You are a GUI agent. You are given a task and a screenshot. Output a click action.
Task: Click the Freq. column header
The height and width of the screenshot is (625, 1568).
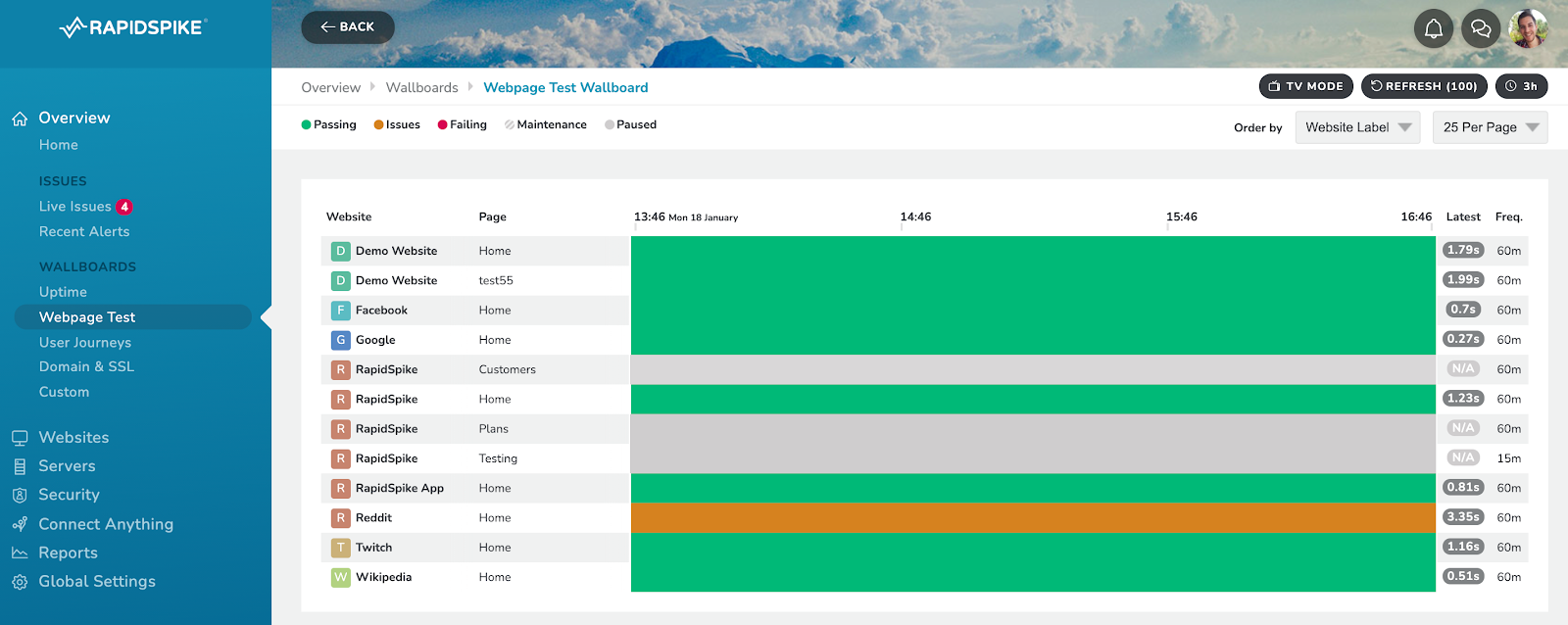point(1509,217)
